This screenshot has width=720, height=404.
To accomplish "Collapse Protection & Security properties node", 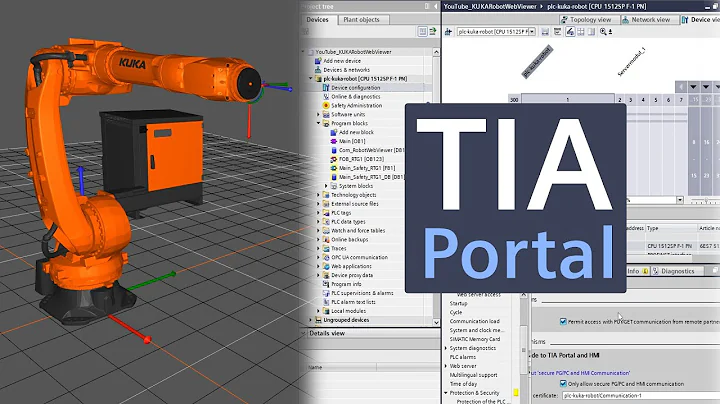I will 446,393.
